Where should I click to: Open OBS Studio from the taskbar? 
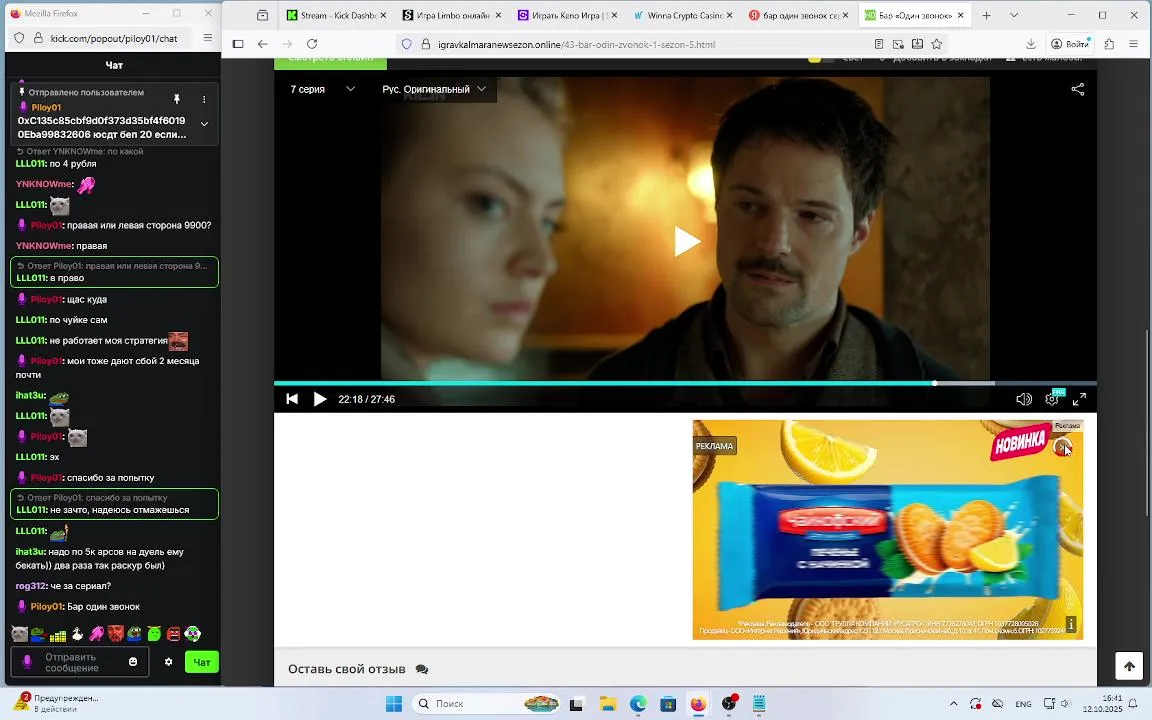pyautogui.click(x=729, y=704)
